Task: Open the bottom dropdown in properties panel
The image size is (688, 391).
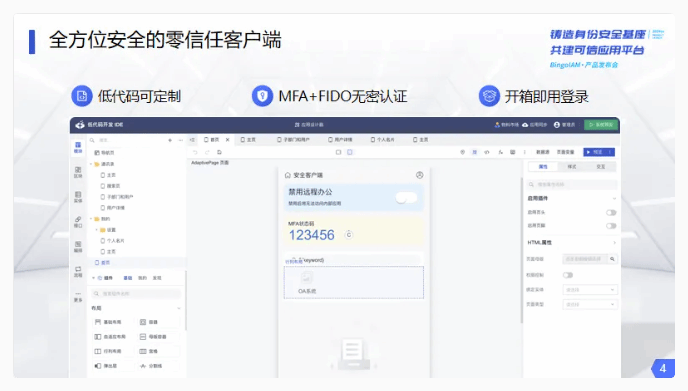Action: (590, 305)
